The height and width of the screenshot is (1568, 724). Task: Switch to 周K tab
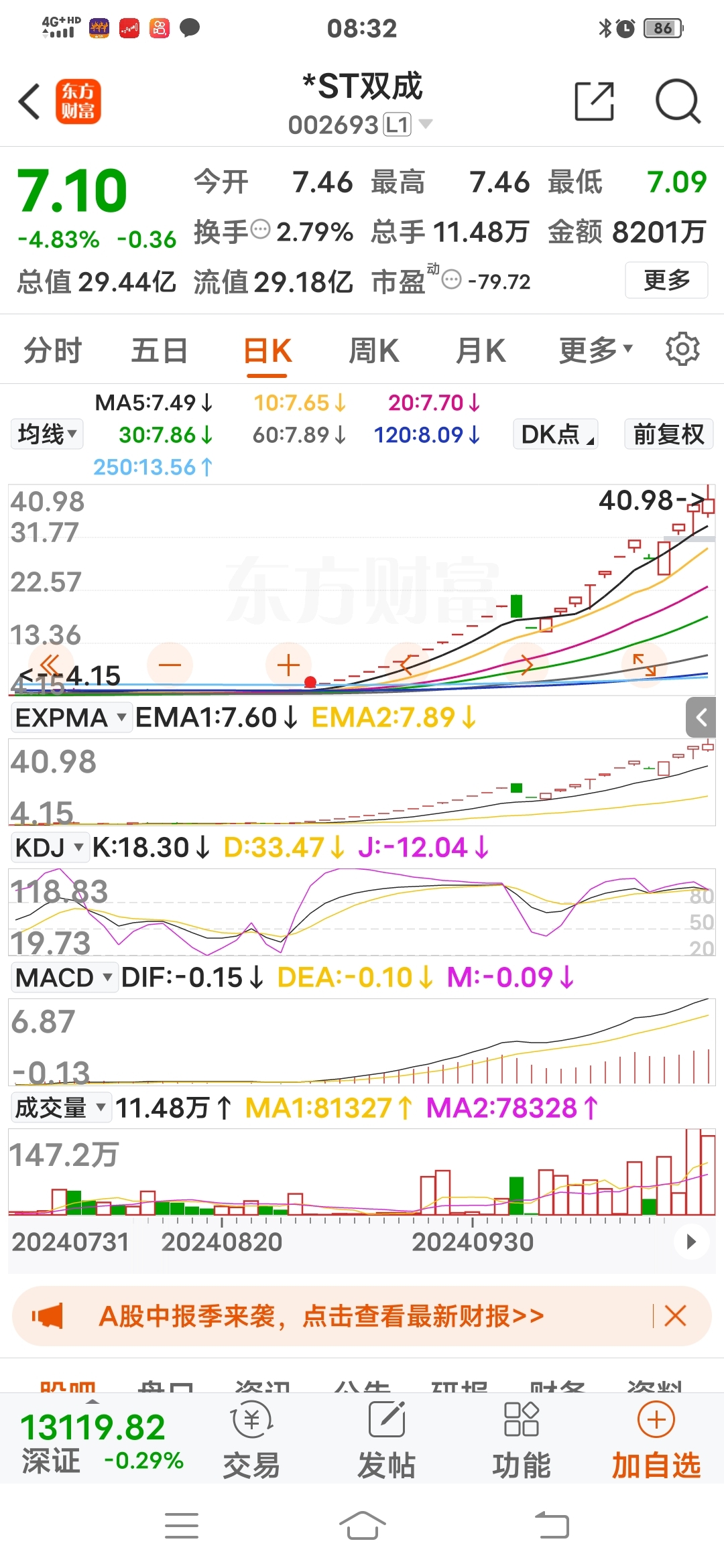[374, 350]
